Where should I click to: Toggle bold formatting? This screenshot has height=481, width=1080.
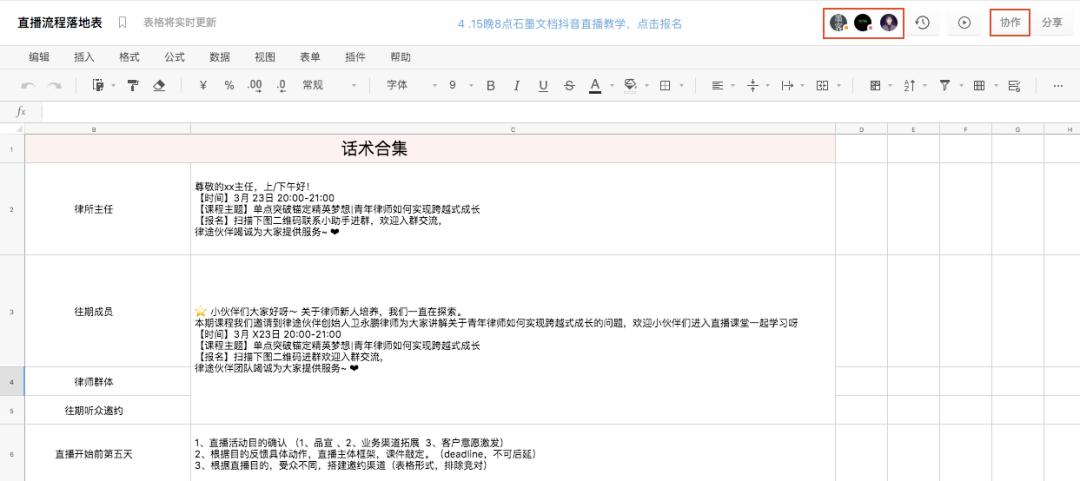491,85
